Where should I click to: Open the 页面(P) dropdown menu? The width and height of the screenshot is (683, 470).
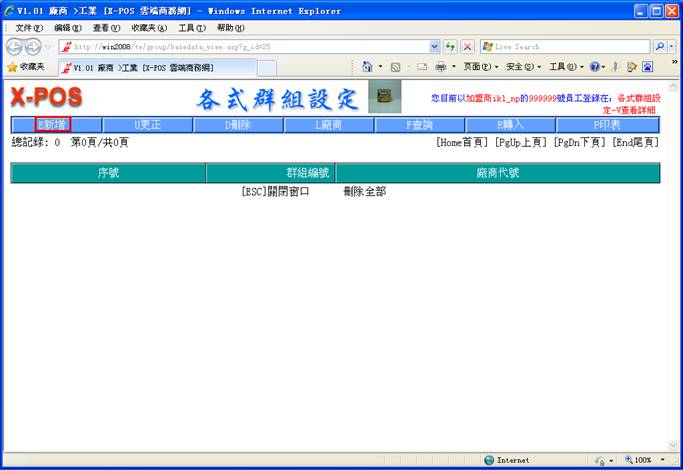[480, 67]
